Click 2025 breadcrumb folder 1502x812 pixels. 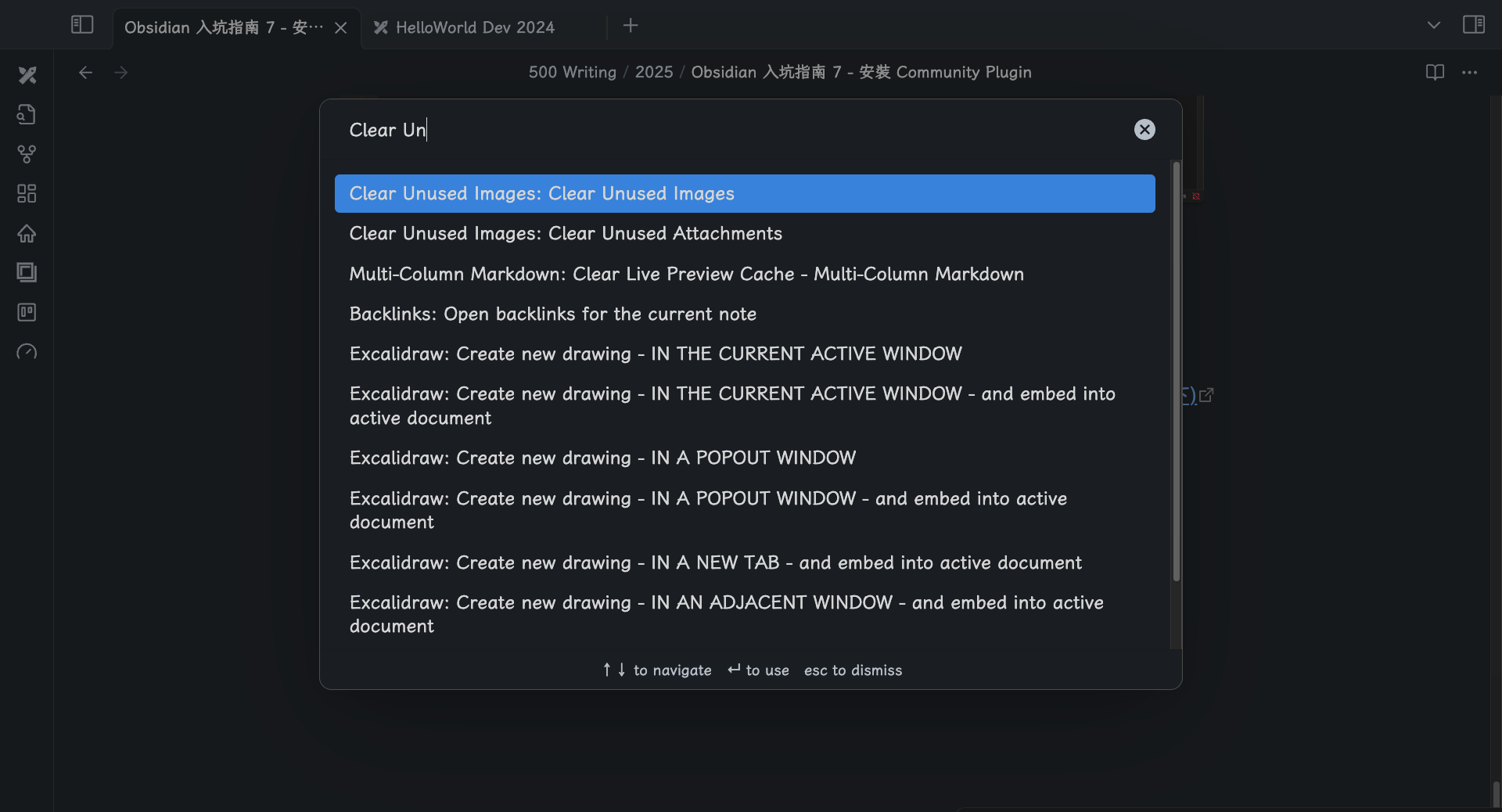coord(654,72)
